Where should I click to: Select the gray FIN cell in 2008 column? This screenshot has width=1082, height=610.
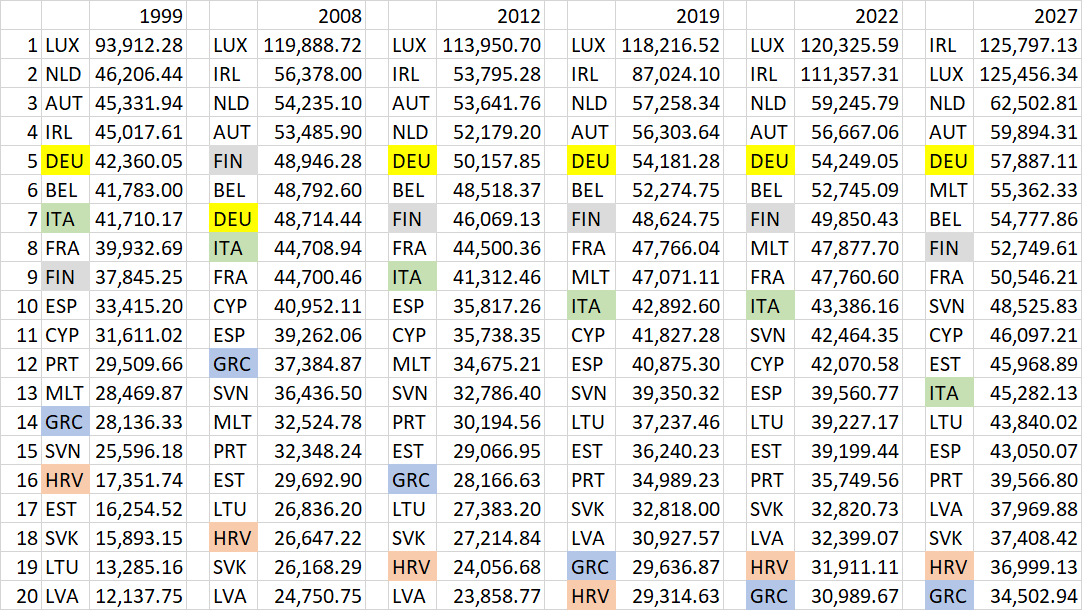(233, 161)
